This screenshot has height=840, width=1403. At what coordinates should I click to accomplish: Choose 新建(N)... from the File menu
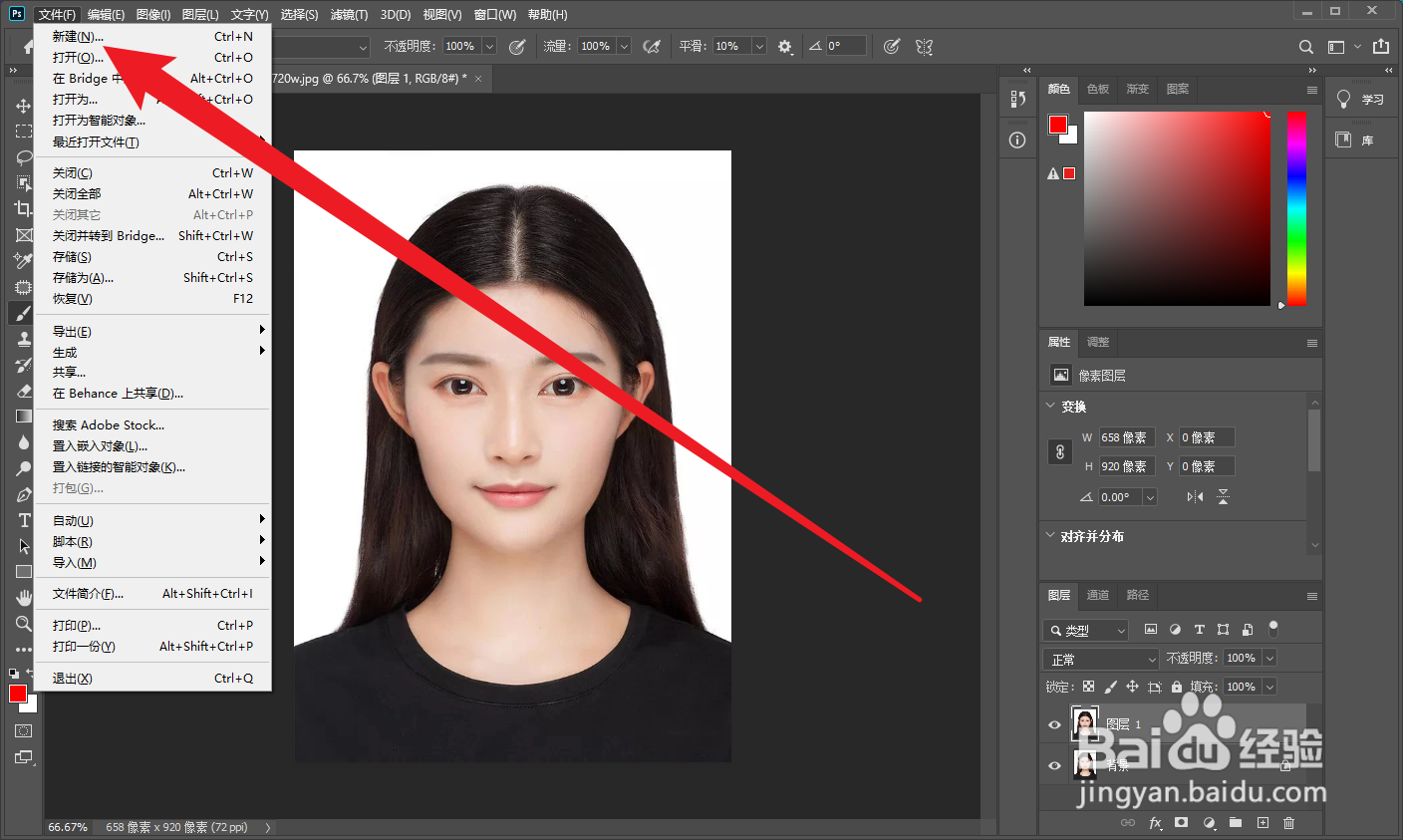tap(78, 37)
